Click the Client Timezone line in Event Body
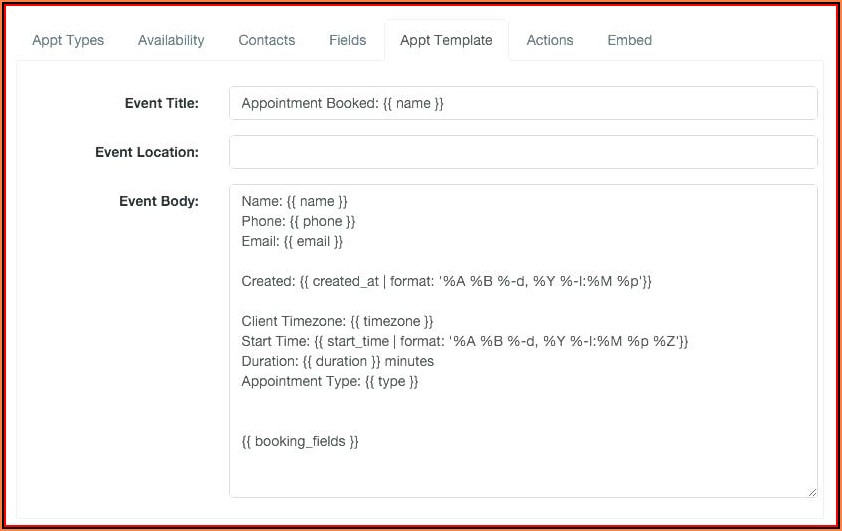Viewport: 842px width, 531px height. click(337, 321)
